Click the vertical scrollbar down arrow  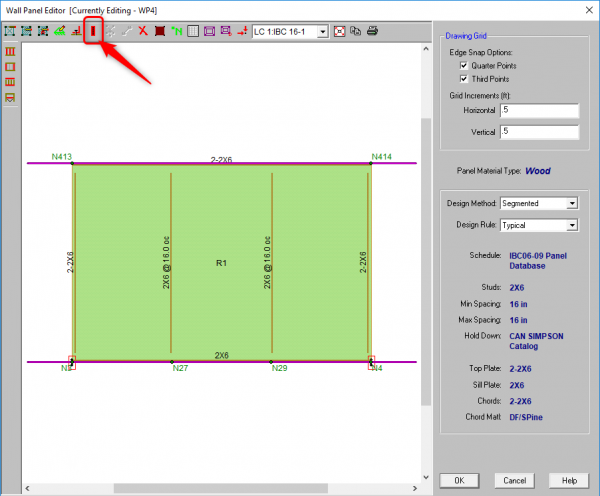(426, 477)
